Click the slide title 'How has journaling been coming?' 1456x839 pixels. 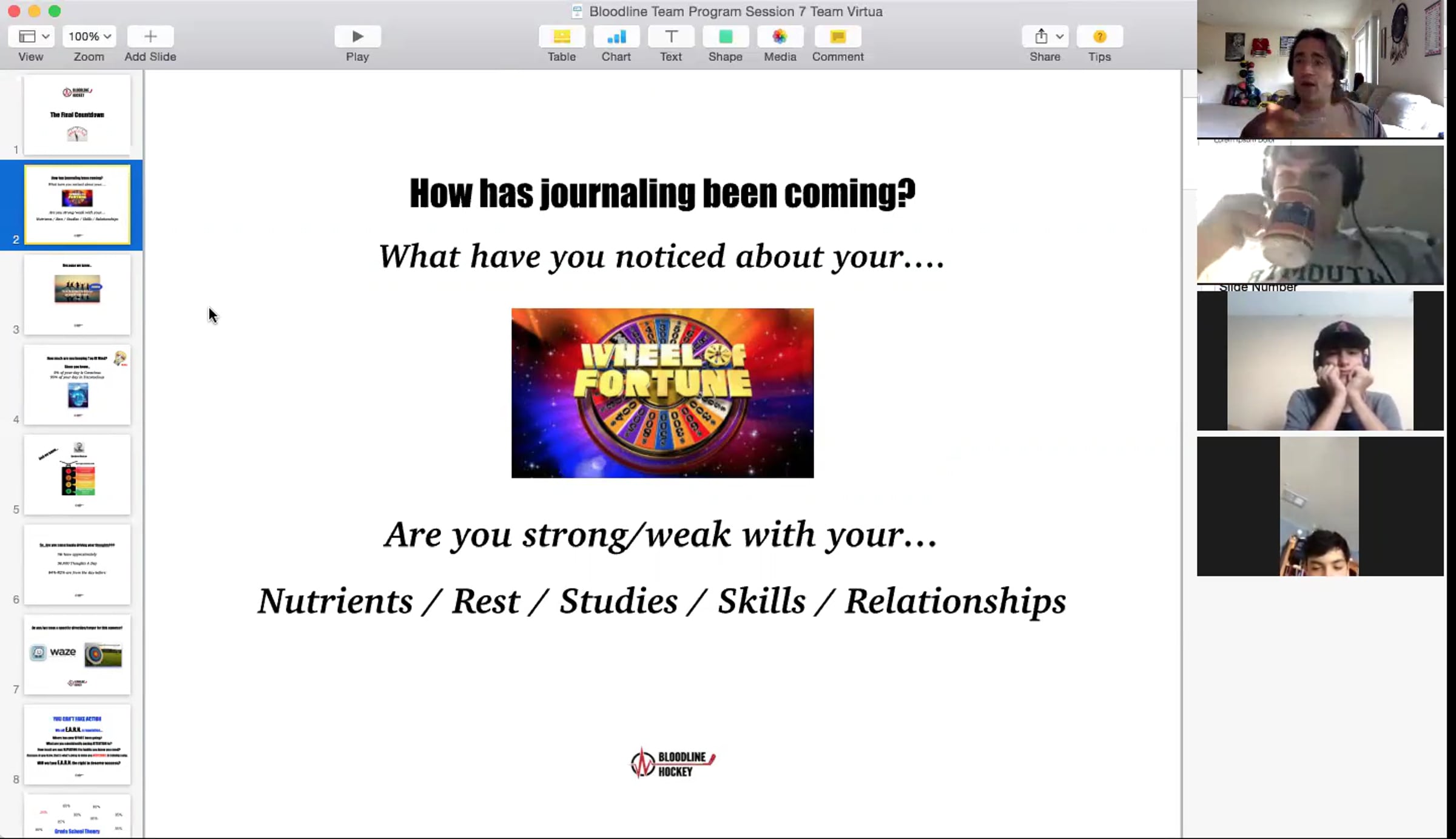coord(662,194)
